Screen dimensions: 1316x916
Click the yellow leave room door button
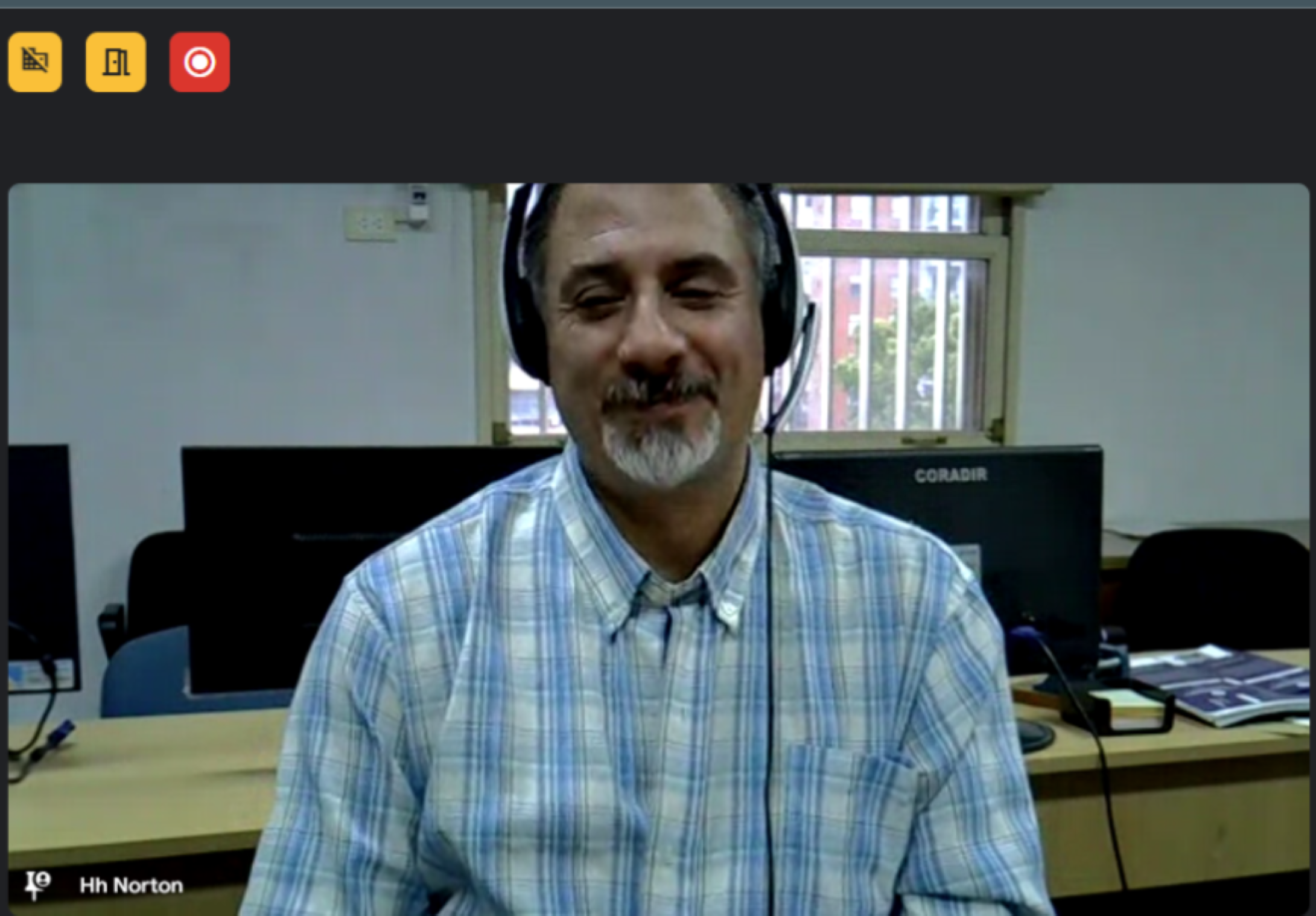[x=116, y=62]
